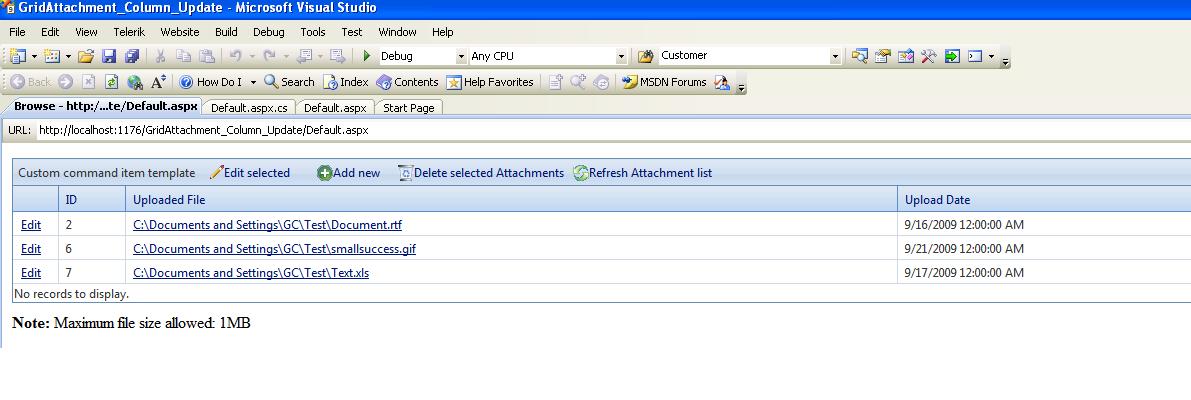Open the Website menu

(180, 32)
